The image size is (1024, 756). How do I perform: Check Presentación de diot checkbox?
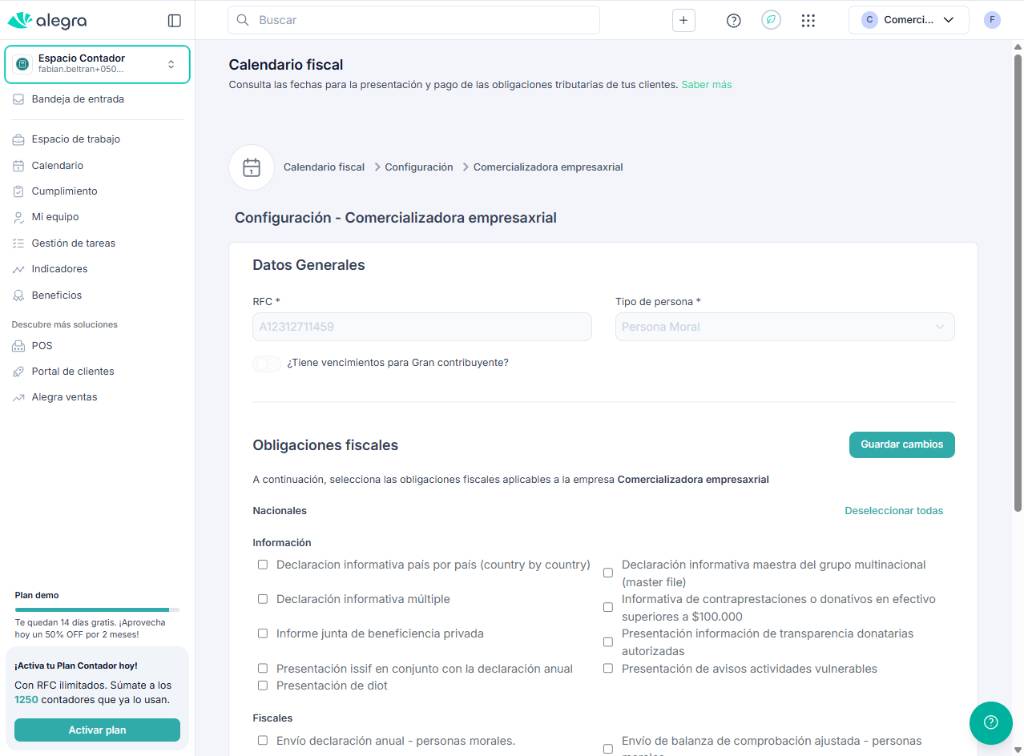coord(263,686)
